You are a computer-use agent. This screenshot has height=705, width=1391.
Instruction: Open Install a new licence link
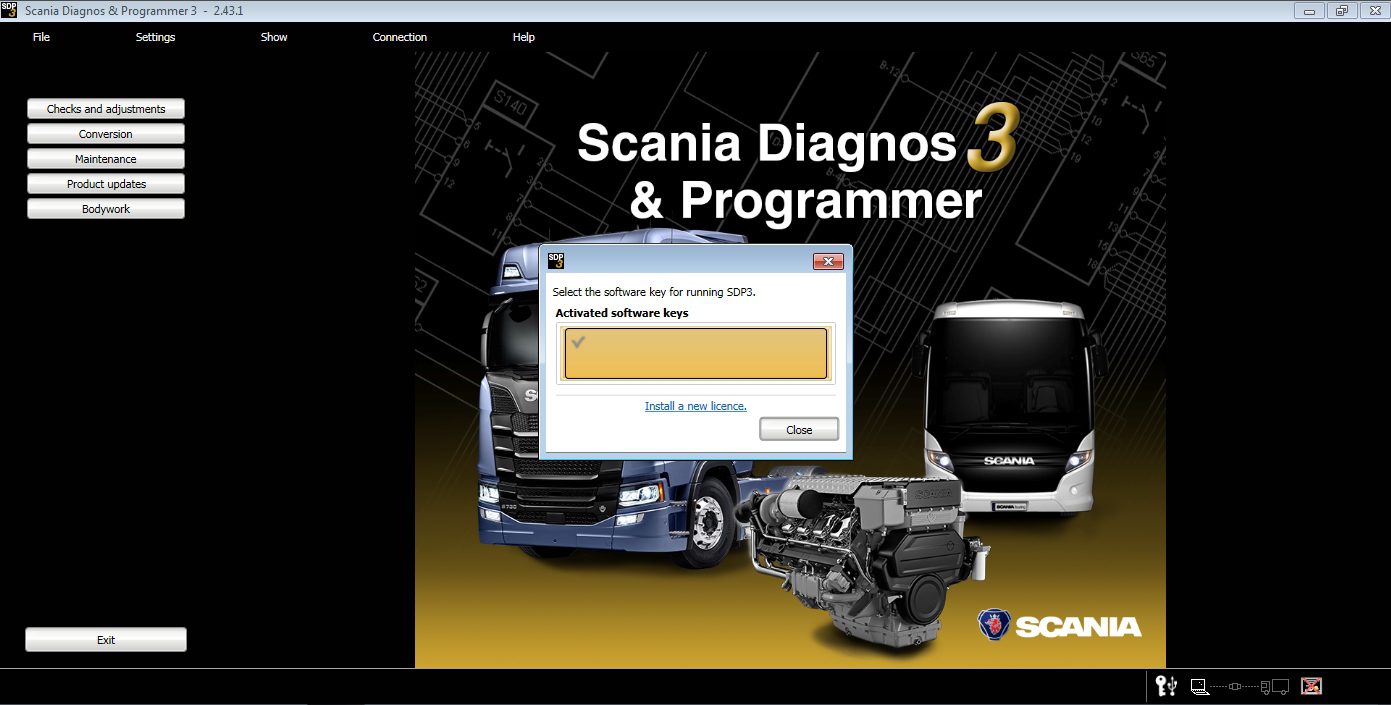[695, 406]
